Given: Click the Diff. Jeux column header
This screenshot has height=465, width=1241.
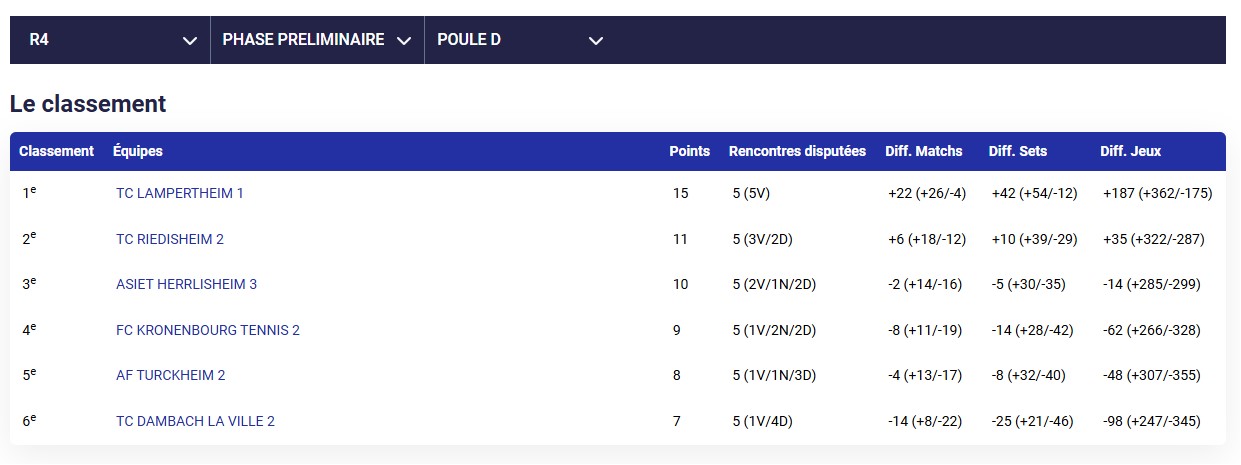Looking at the screenshot, I should coord(1131,151).
